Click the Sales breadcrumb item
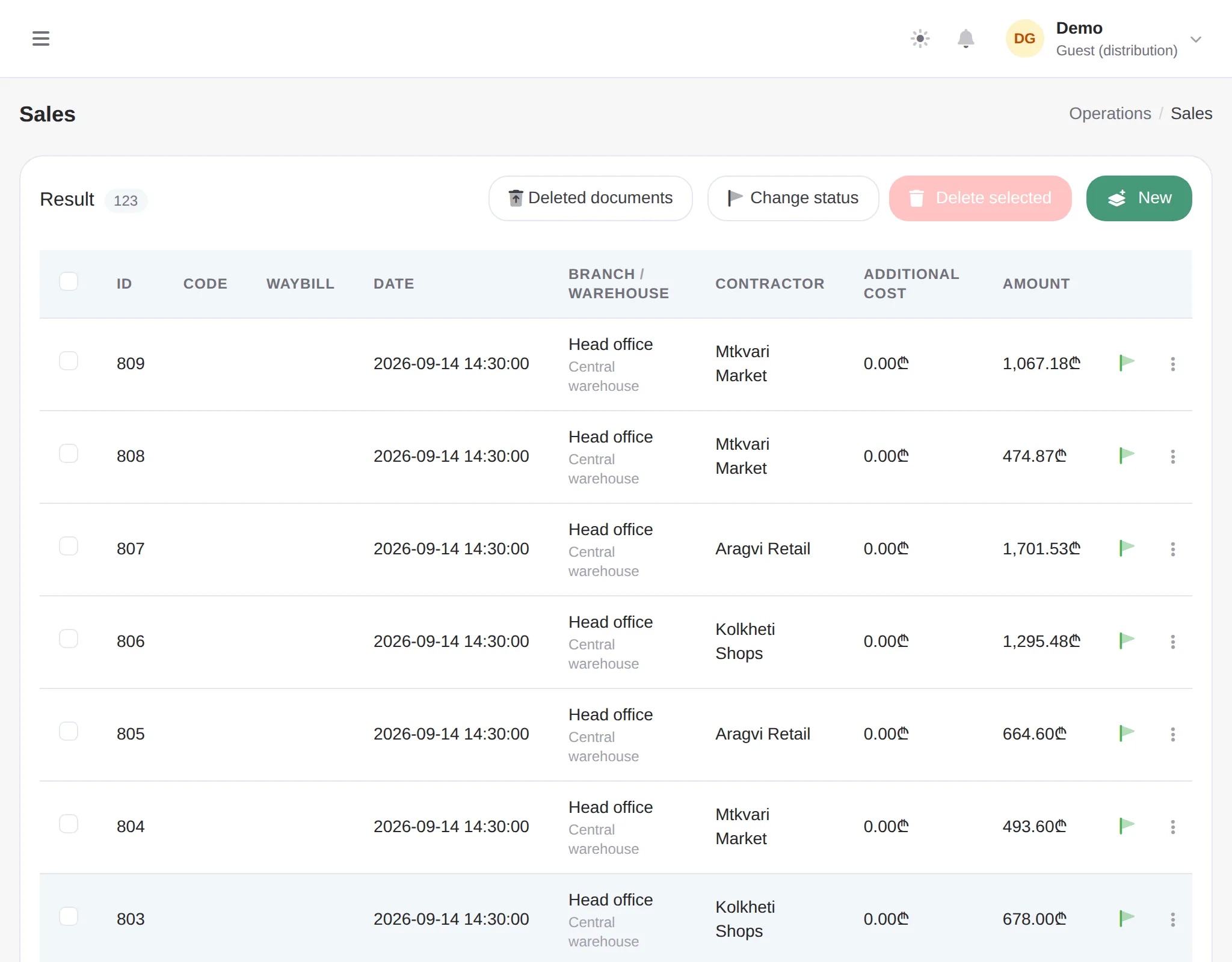Screen dimensions: 1232x962 click(x=1191, y=114)
